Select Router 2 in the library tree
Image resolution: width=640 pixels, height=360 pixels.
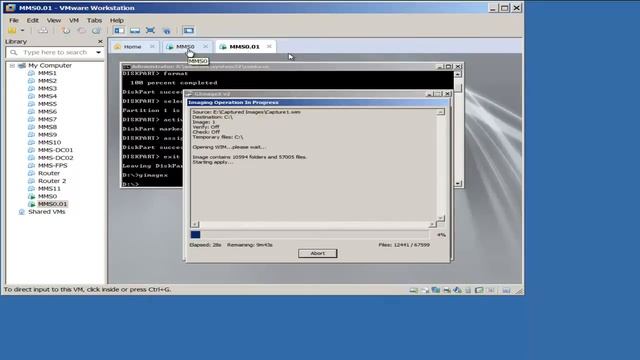[x=52, y=181]
